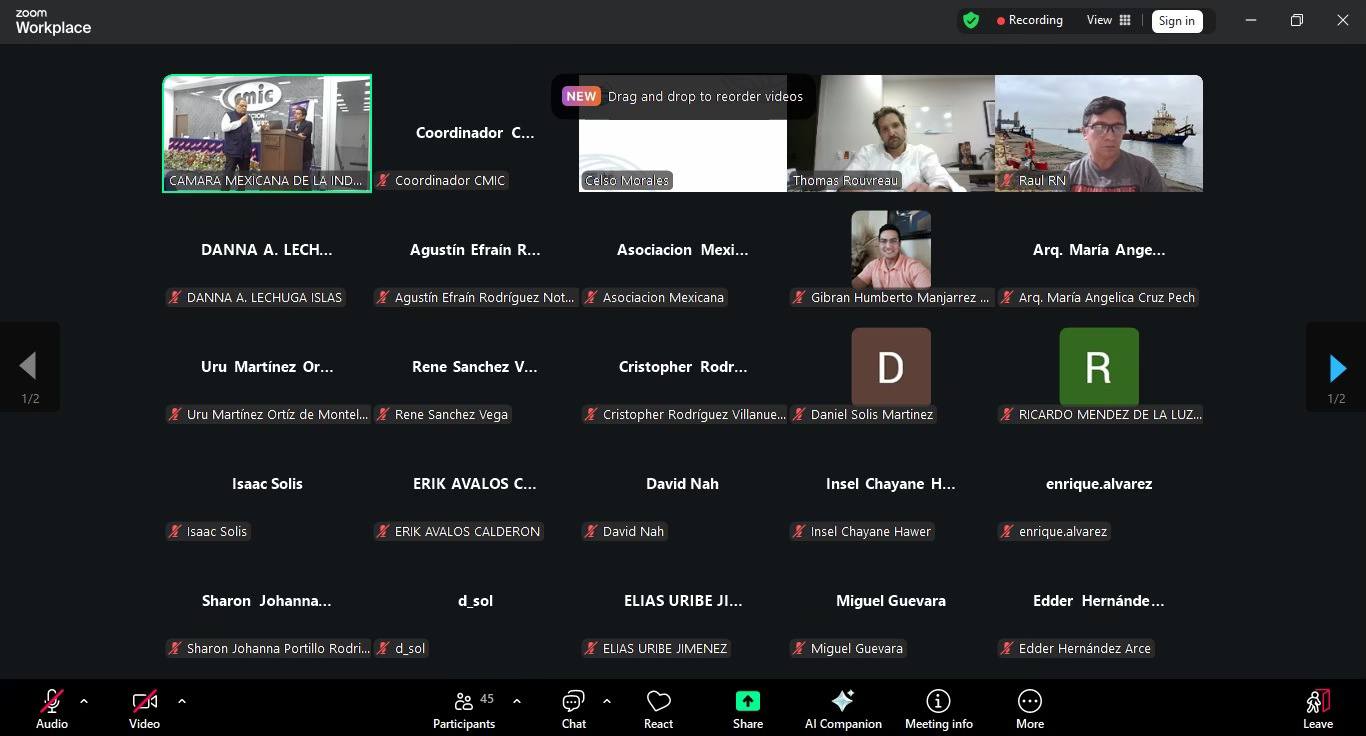Screen dimensions: 1366x736
Task: Unmute the microphone with the Audio button
Action: 52,708
